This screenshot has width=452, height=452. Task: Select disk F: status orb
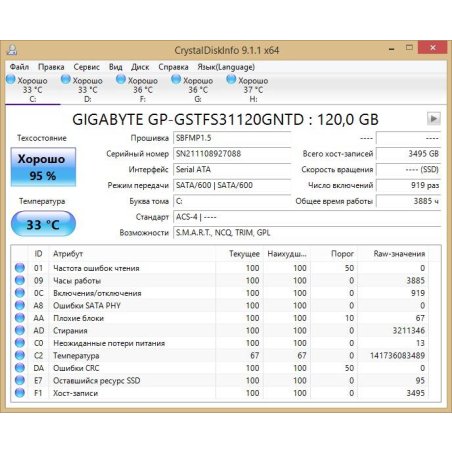pyautogui.click(x=121, y=80)
